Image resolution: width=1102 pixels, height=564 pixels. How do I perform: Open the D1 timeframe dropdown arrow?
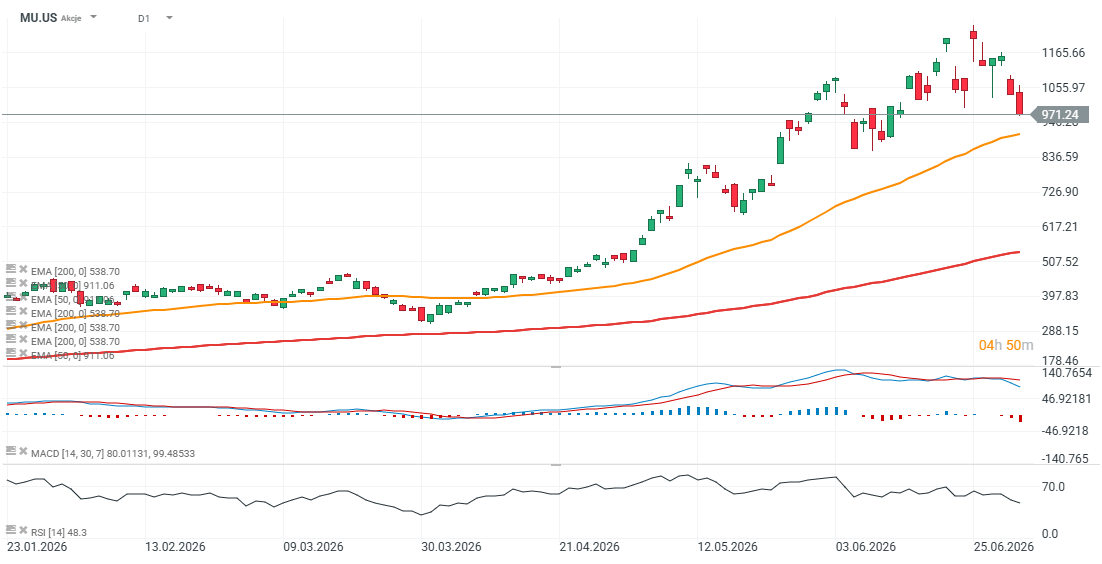tap(169, 18)
